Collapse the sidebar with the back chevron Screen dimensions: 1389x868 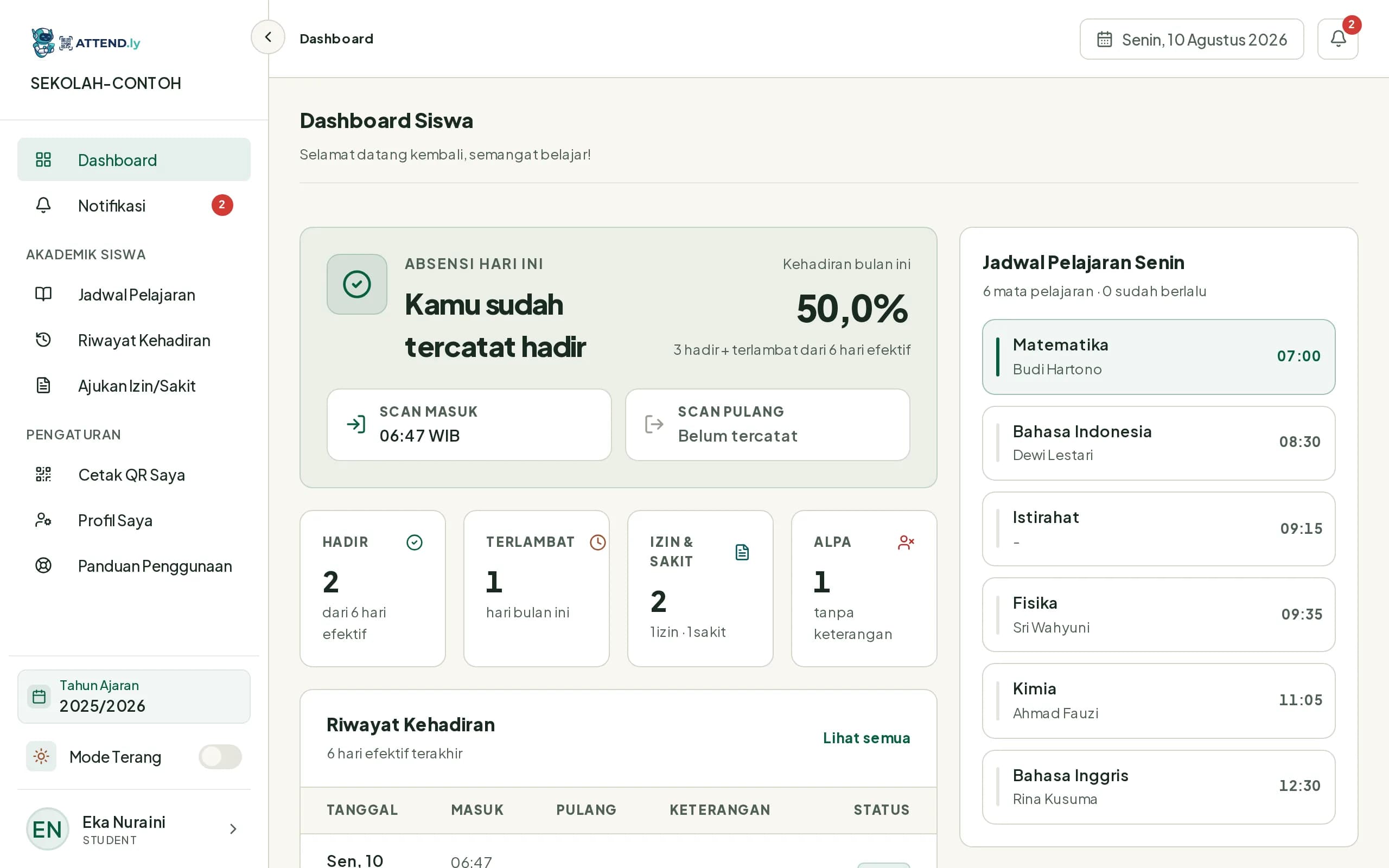pyautogui.click(x=267, y=37)
